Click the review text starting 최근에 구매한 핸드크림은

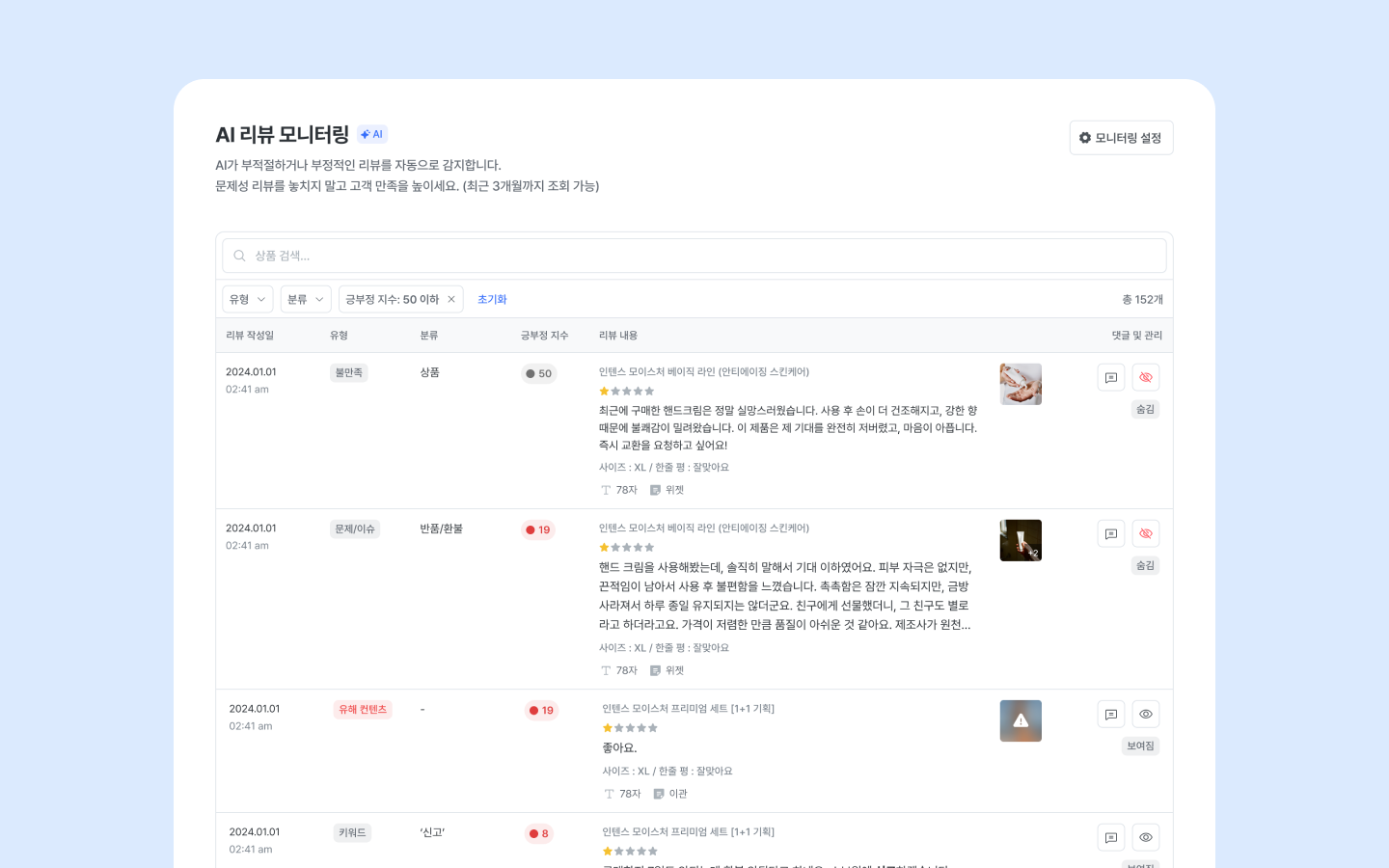click(788, 427)
